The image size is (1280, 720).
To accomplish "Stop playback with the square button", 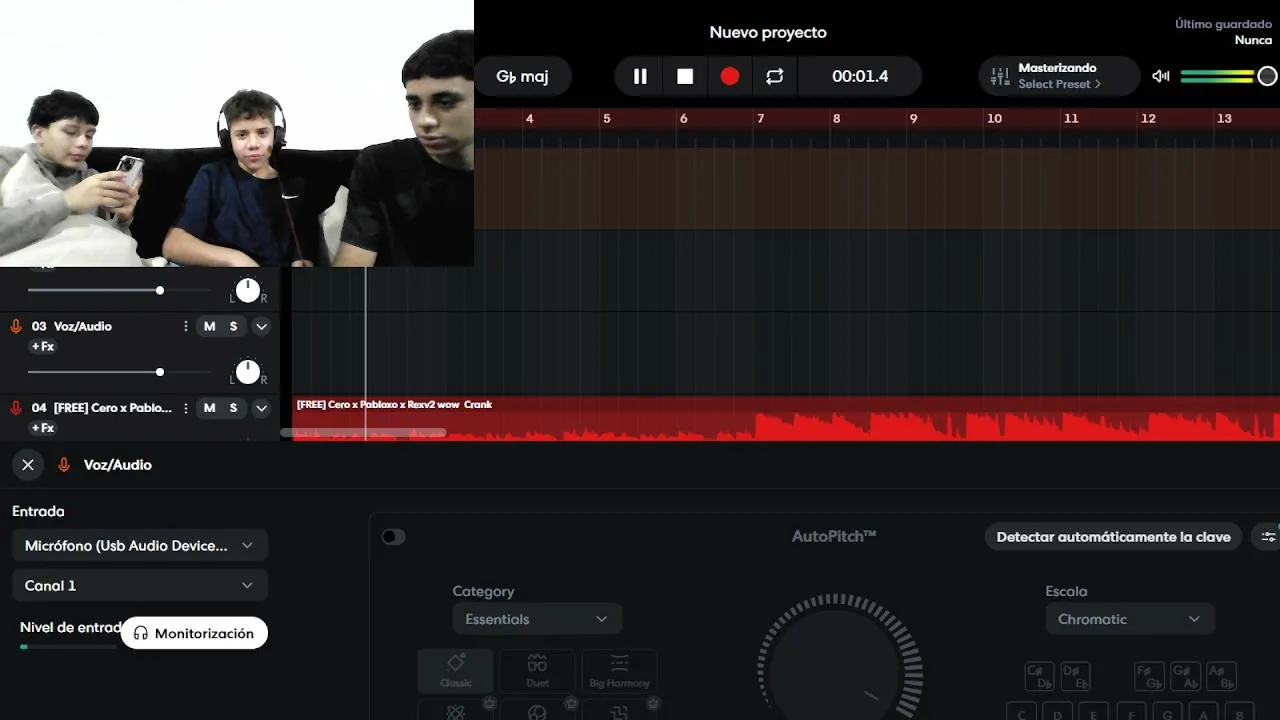I will pyautogui.click(x=685, y=76).
